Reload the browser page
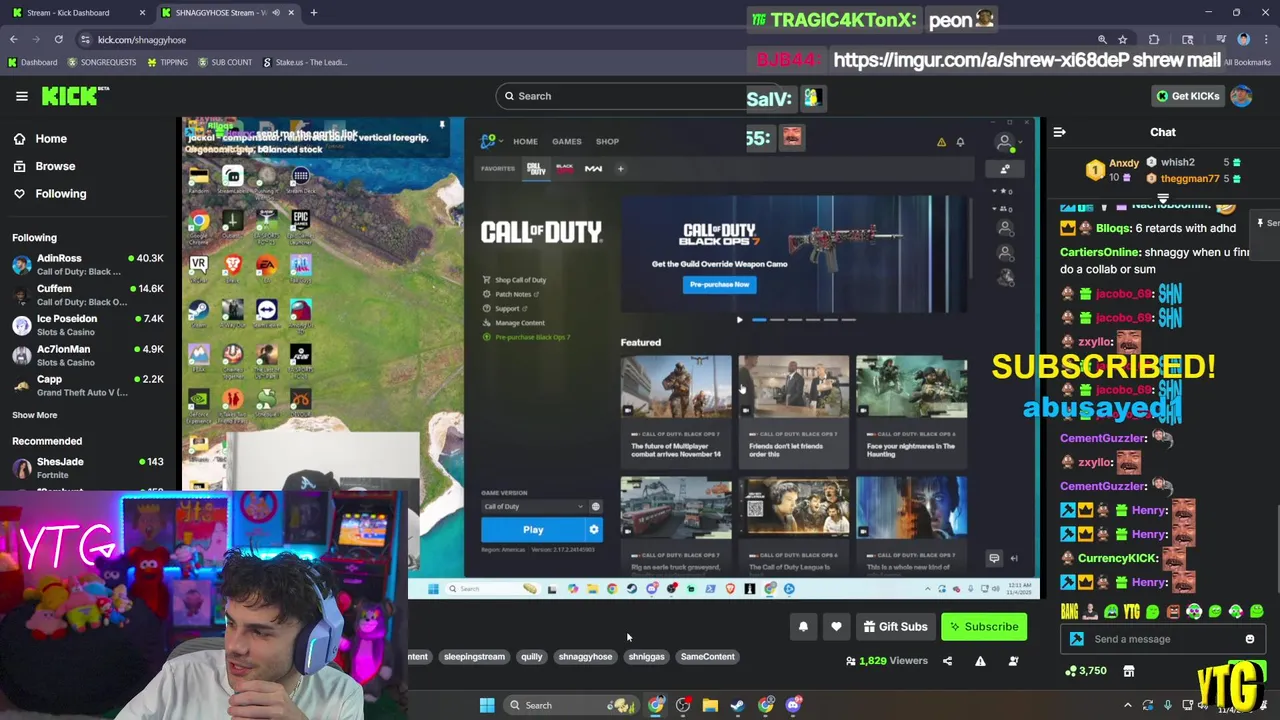Viewport: 1280px width, 720px height. click(x=58, y=39)
